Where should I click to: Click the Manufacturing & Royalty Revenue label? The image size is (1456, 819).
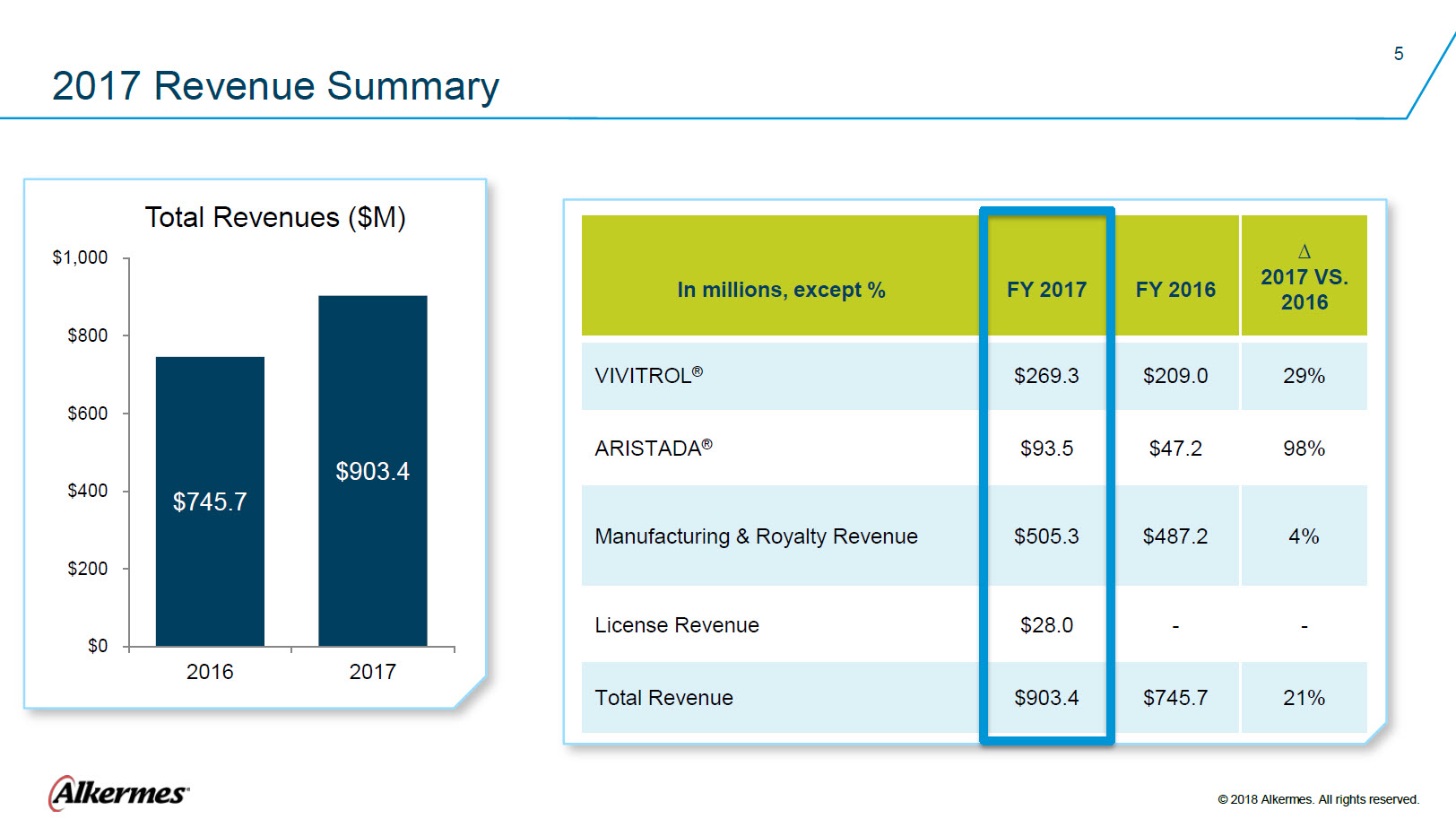(757, 536)
